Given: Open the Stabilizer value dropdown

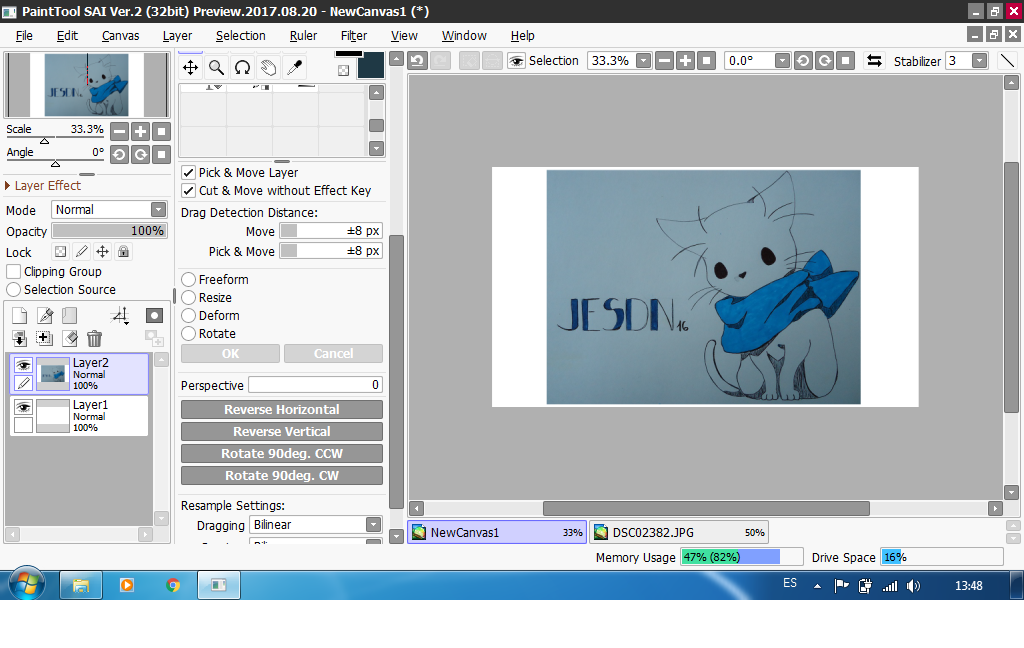Looking at the screenshot, I should (x=979, y=61).
